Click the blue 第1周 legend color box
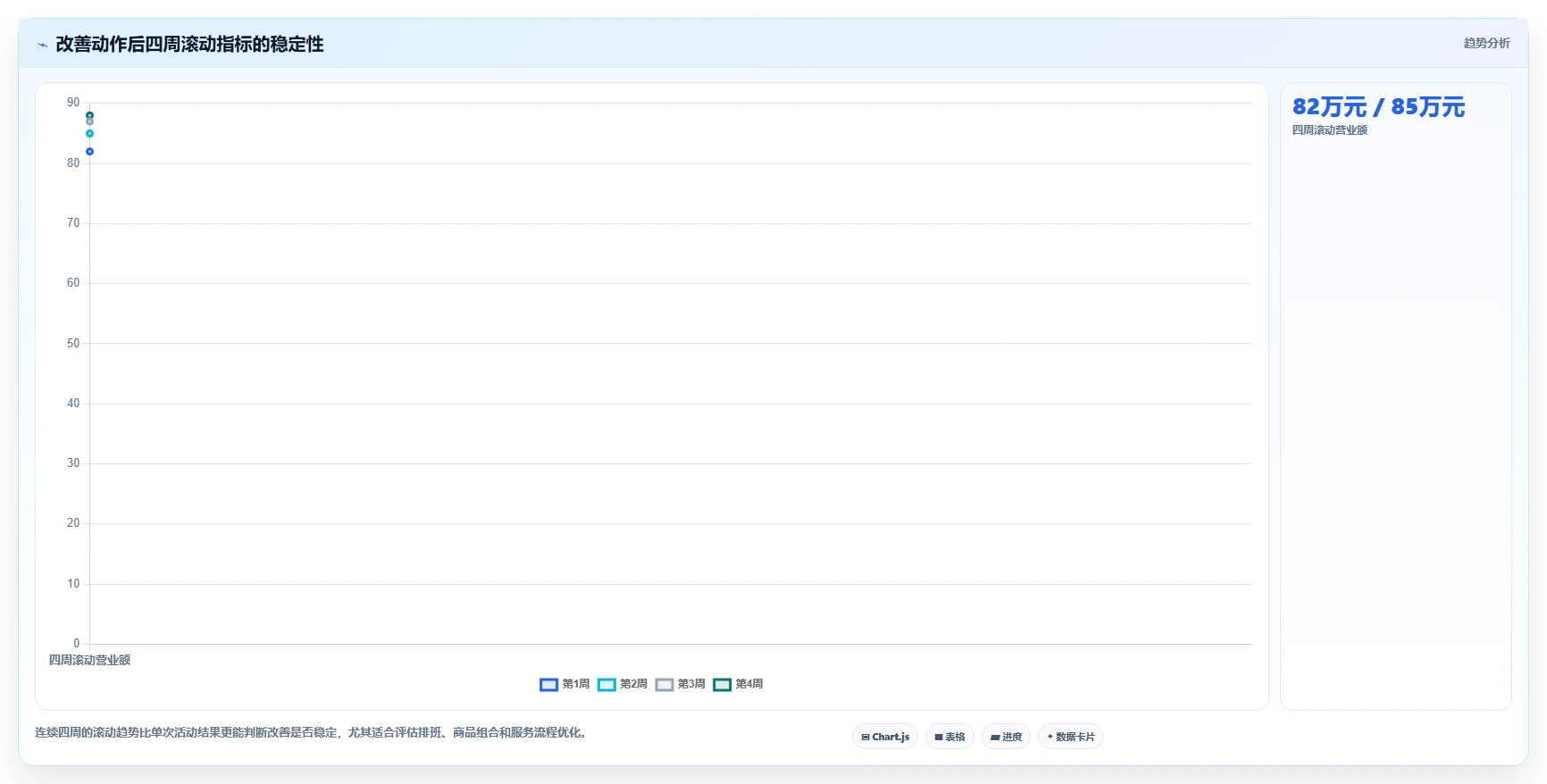Image resolution: width=1547 pixels, height=784 pixels. pyautogui.click(x=548, y=685)
